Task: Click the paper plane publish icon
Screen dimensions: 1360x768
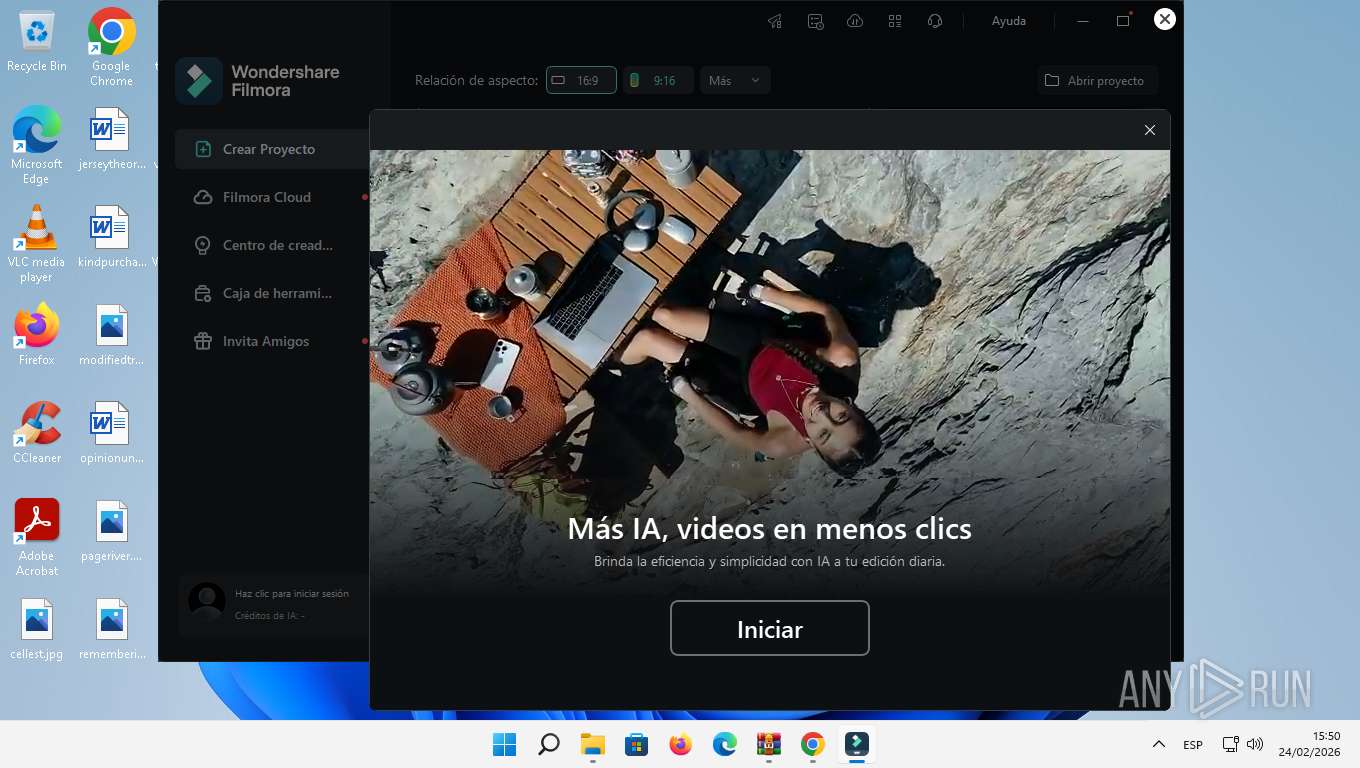Action: (775, 20)
